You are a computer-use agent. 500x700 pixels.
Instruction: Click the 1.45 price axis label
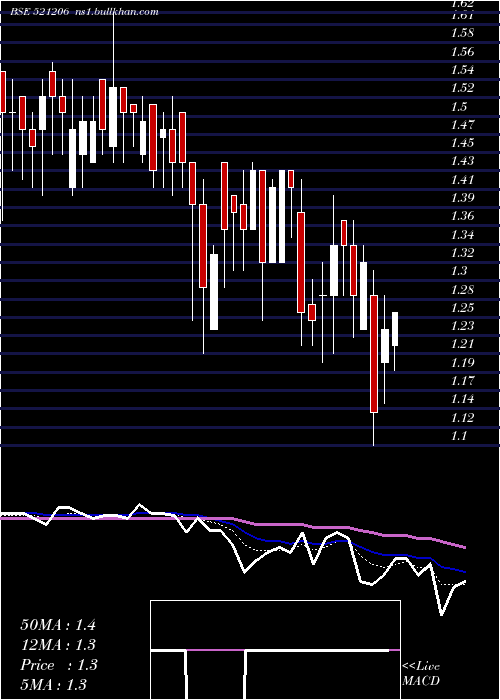pos(462,143)
